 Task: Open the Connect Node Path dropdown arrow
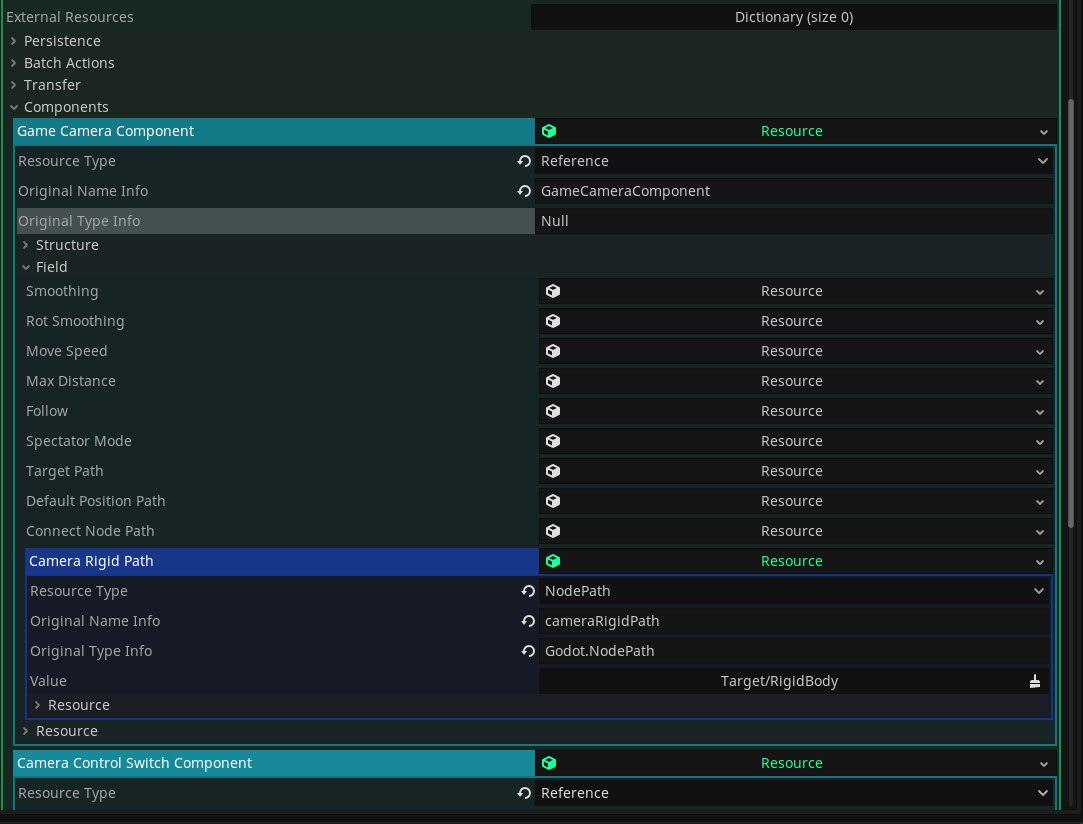coord(1039,532)
